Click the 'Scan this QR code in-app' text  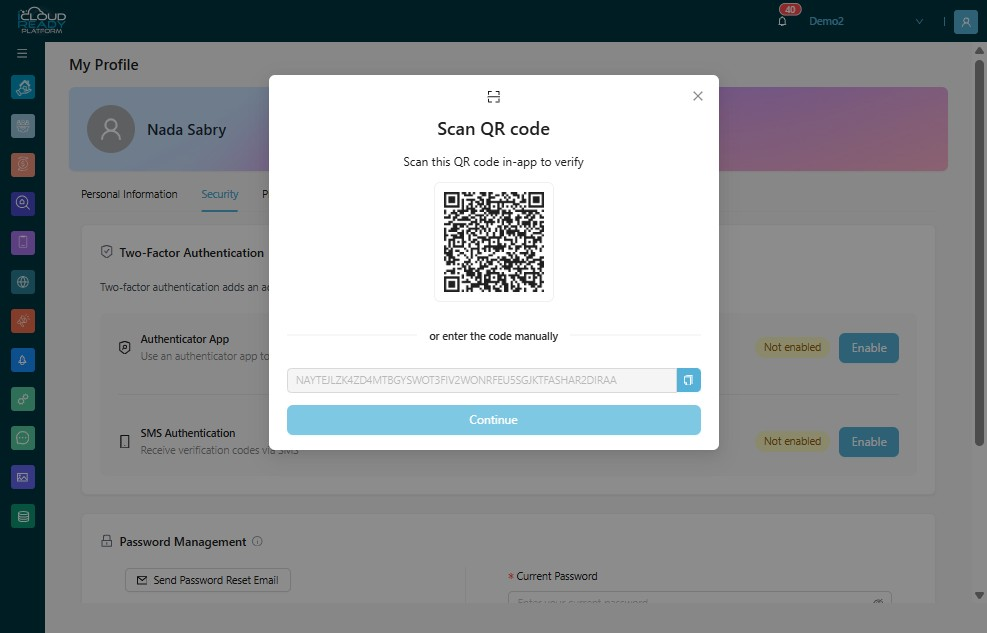click(x=494, y=162)
